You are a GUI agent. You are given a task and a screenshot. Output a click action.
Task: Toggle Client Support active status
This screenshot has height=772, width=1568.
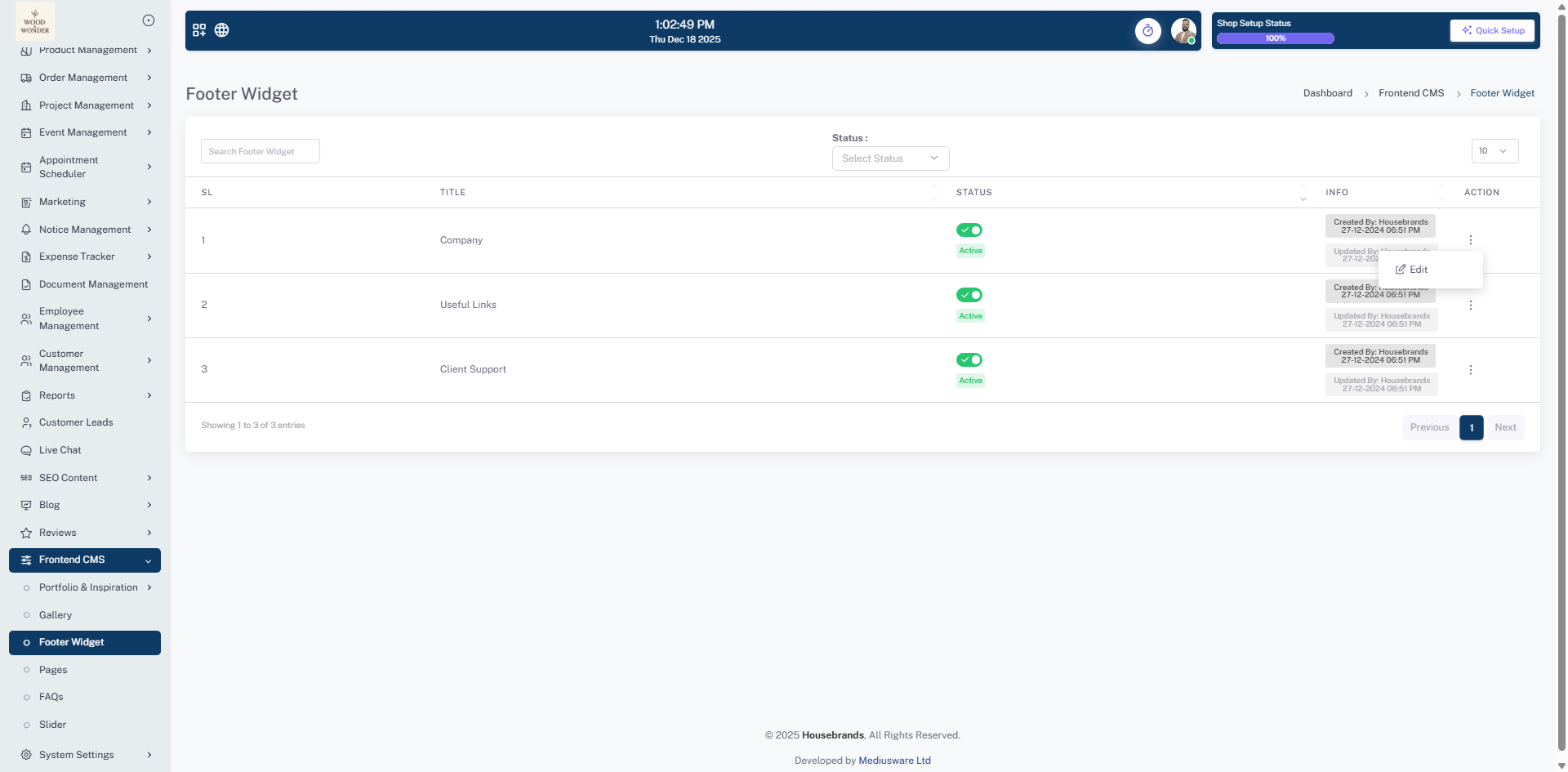969,360
